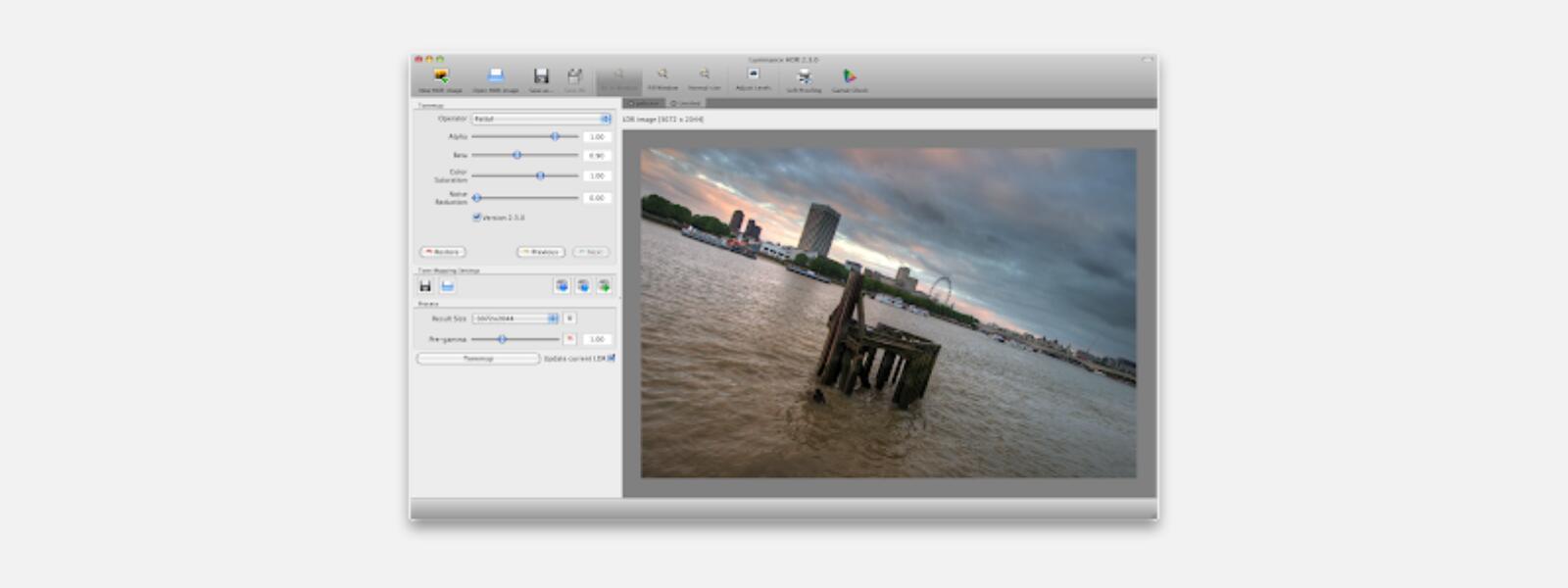Enable the Gamut Check tool
Screen dimensions: 1568x588
tap(850, 79)
